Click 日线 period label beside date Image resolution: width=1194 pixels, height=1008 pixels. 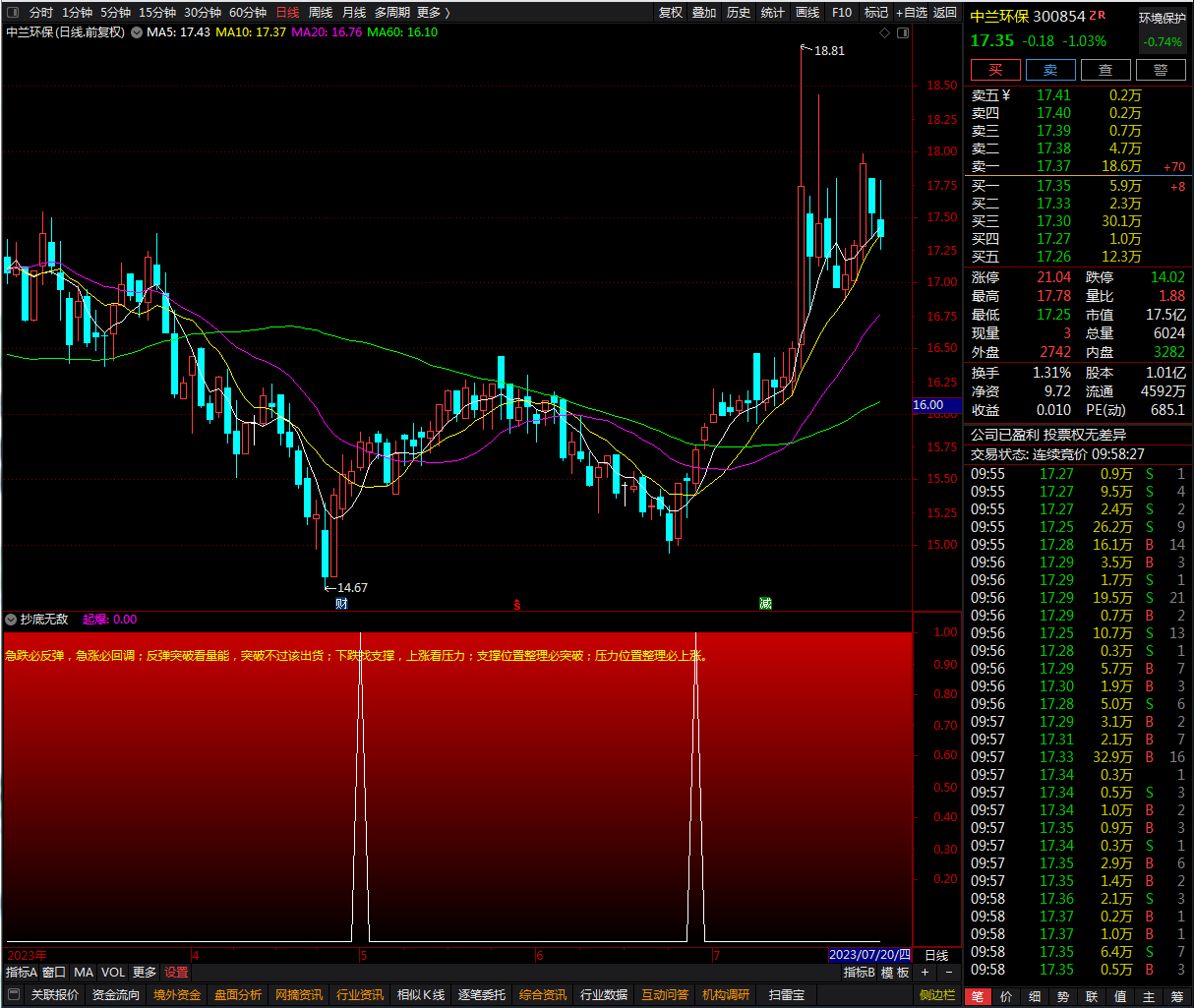pos(937,955)
